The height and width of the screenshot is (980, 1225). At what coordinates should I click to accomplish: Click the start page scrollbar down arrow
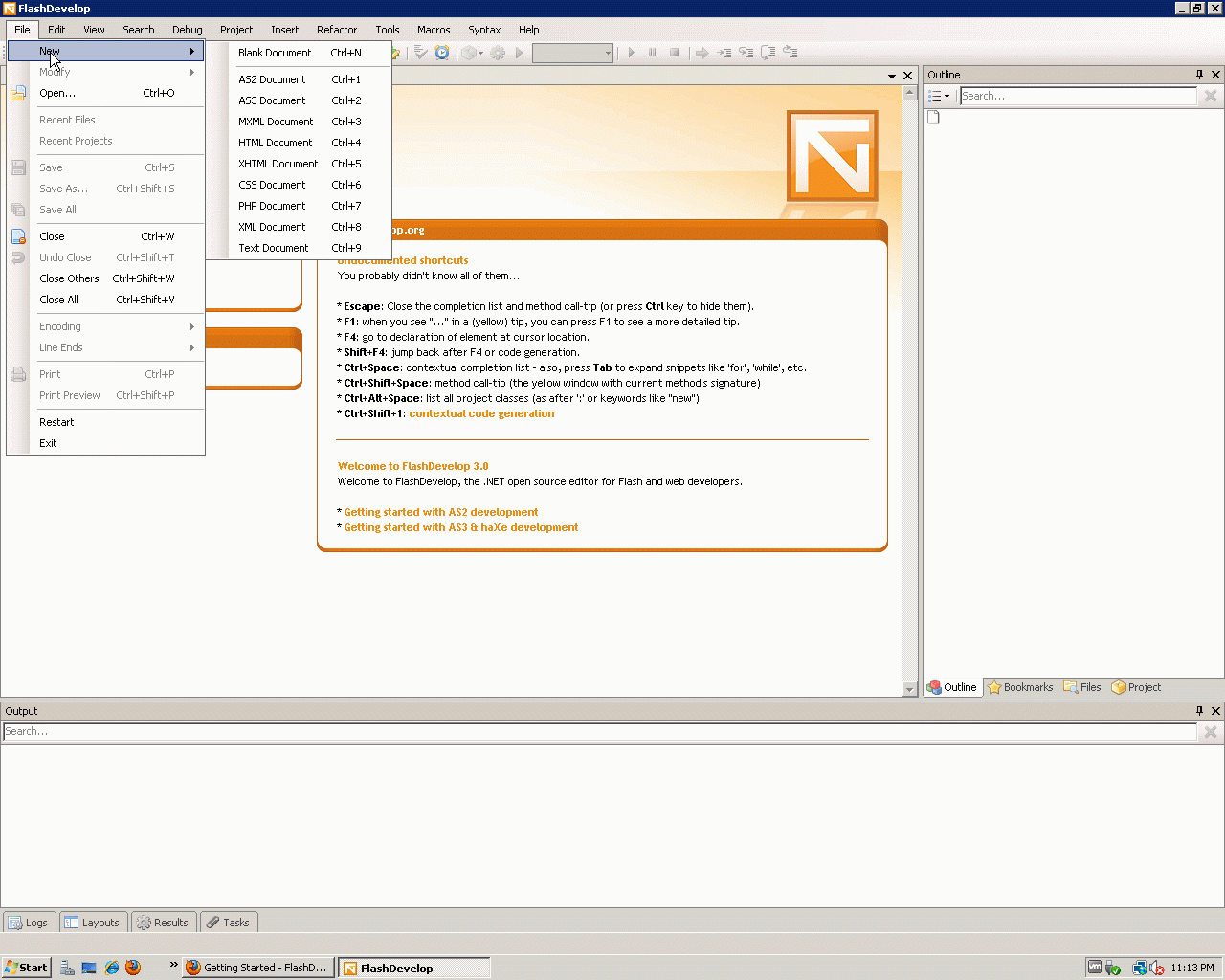pyautogui.click(x=910, y=689)
